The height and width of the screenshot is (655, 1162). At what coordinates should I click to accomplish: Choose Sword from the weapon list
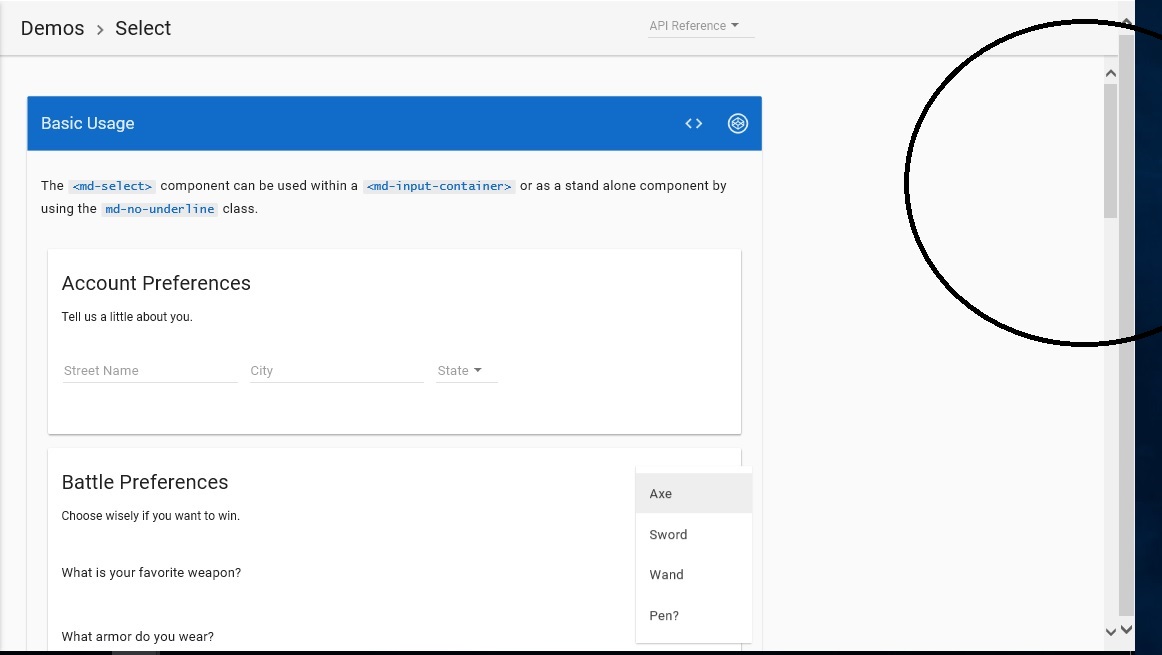pyautogui.click(x=694, y=534)
